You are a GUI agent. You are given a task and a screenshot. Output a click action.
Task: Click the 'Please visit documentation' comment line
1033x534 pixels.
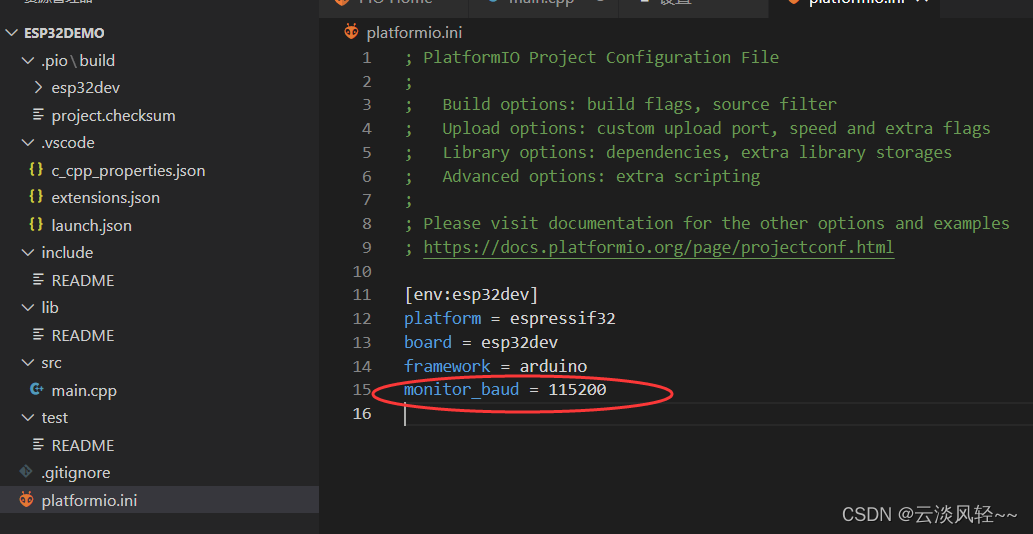[x=707, y=224]
